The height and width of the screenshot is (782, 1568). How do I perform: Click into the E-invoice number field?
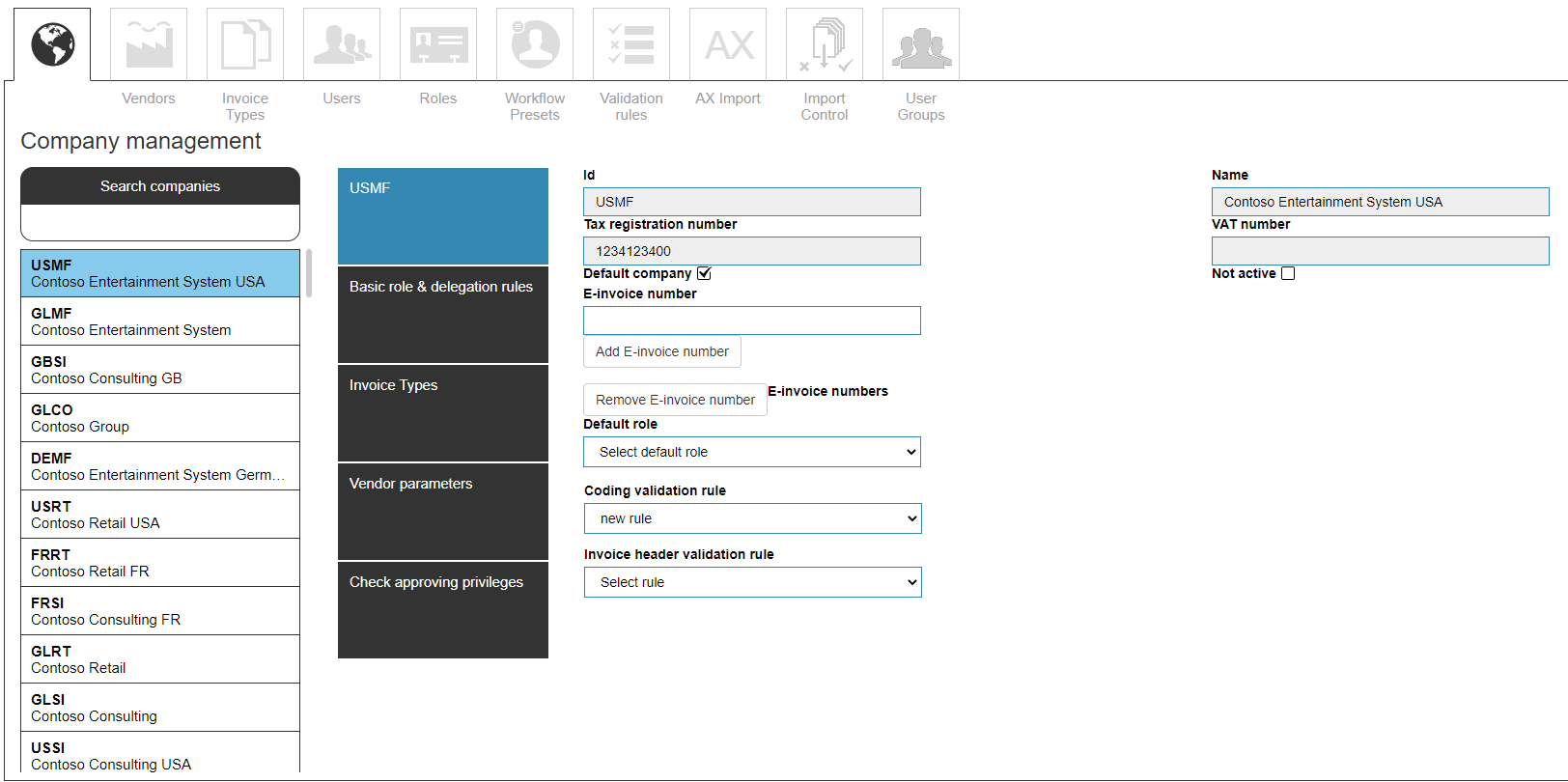(x=752, y=321)
